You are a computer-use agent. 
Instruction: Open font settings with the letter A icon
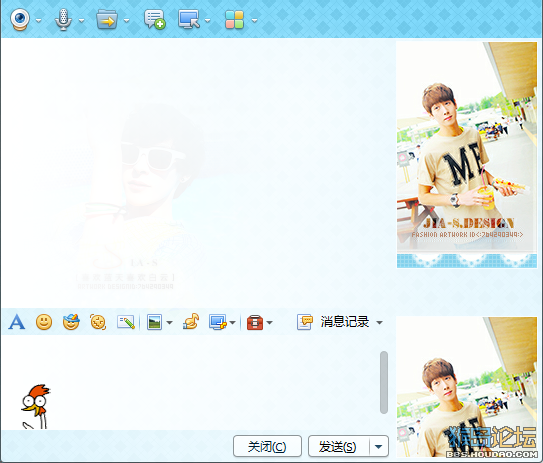click(17, 322)
